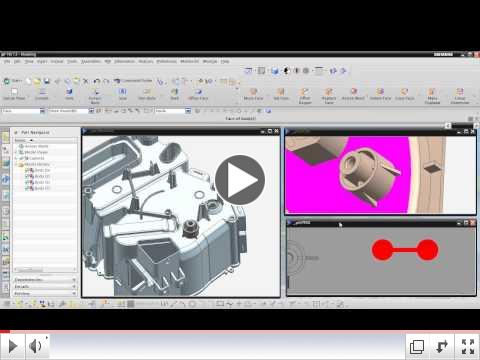The width and height of the screenshot is (480, 360).
Task: Toggle checkbox of first Body row under Model History
Action: click(27, 170)
